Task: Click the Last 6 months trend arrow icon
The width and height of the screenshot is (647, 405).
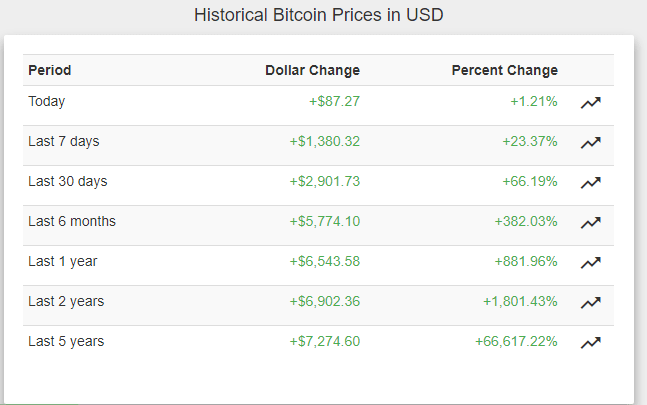Action: (590, 222)
